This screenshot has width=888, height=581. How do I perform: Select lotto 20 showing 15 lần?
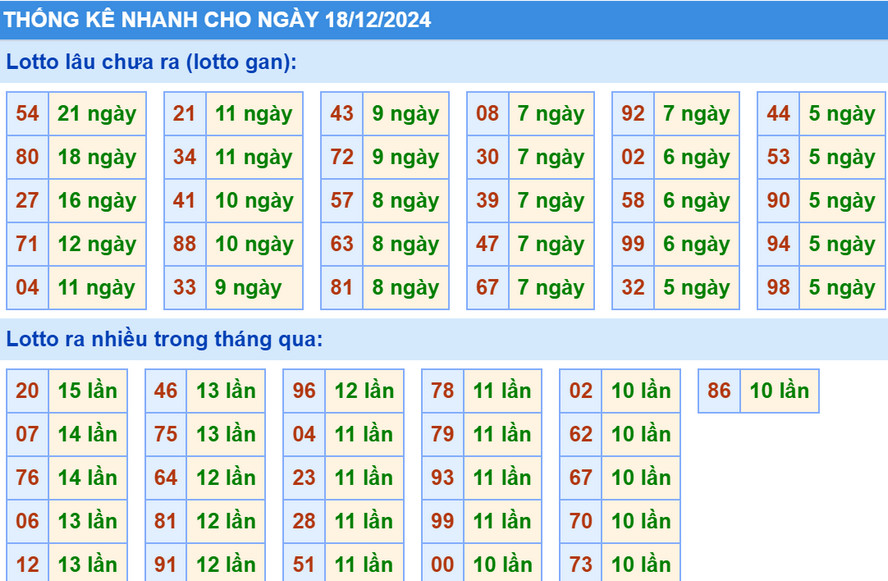click(66, 392)
